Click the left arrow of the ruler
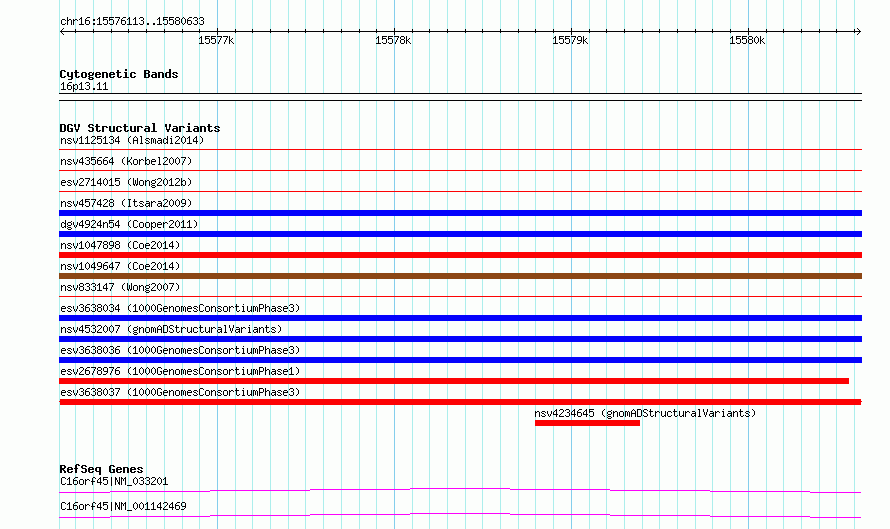Image resolution: width=890 pixels, height=529 pixels. point(62,32)
